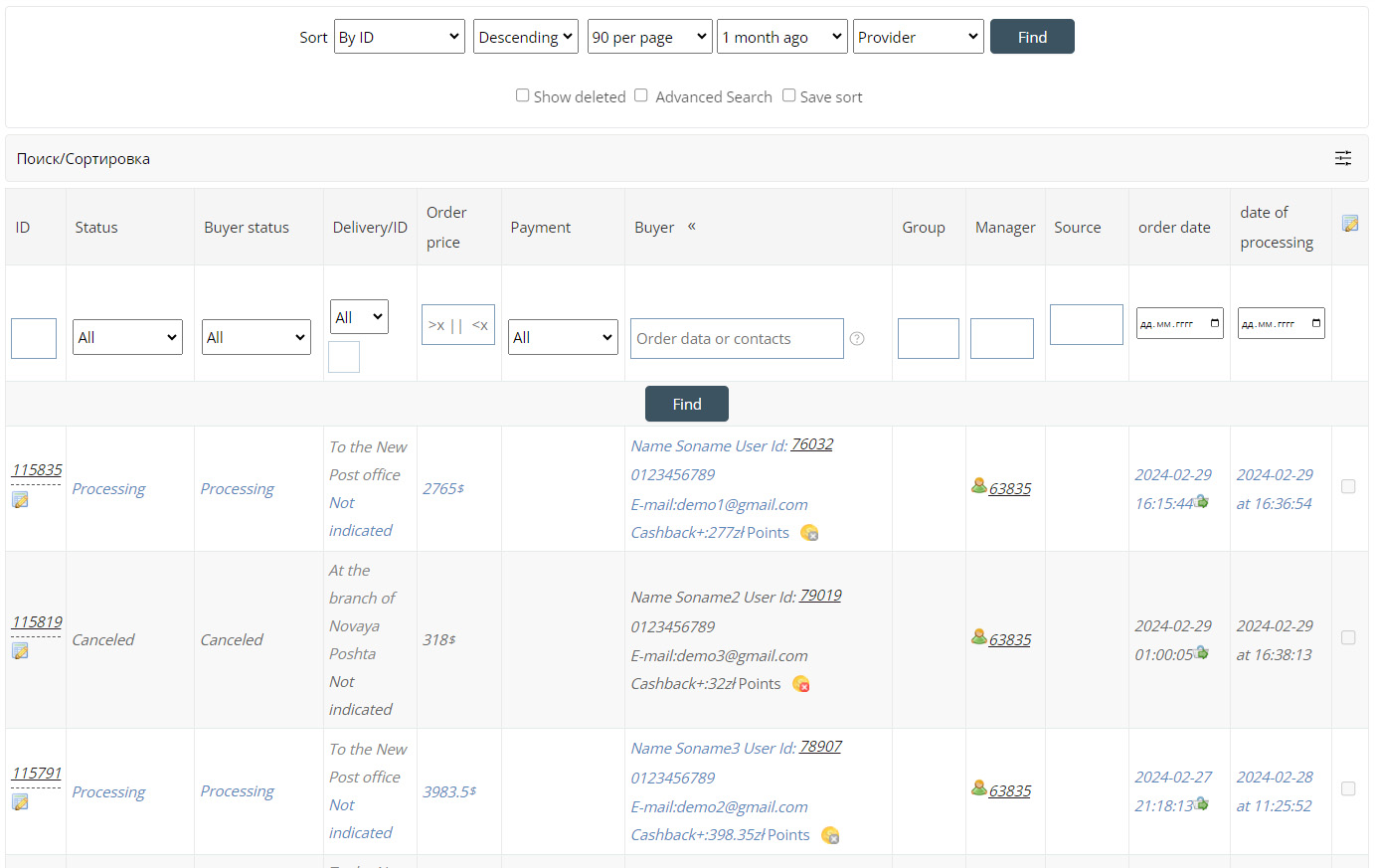Viewport: 1375px width, 868px height.
Task: Click the Buyer status column header
Action: (x=247, y=228)
